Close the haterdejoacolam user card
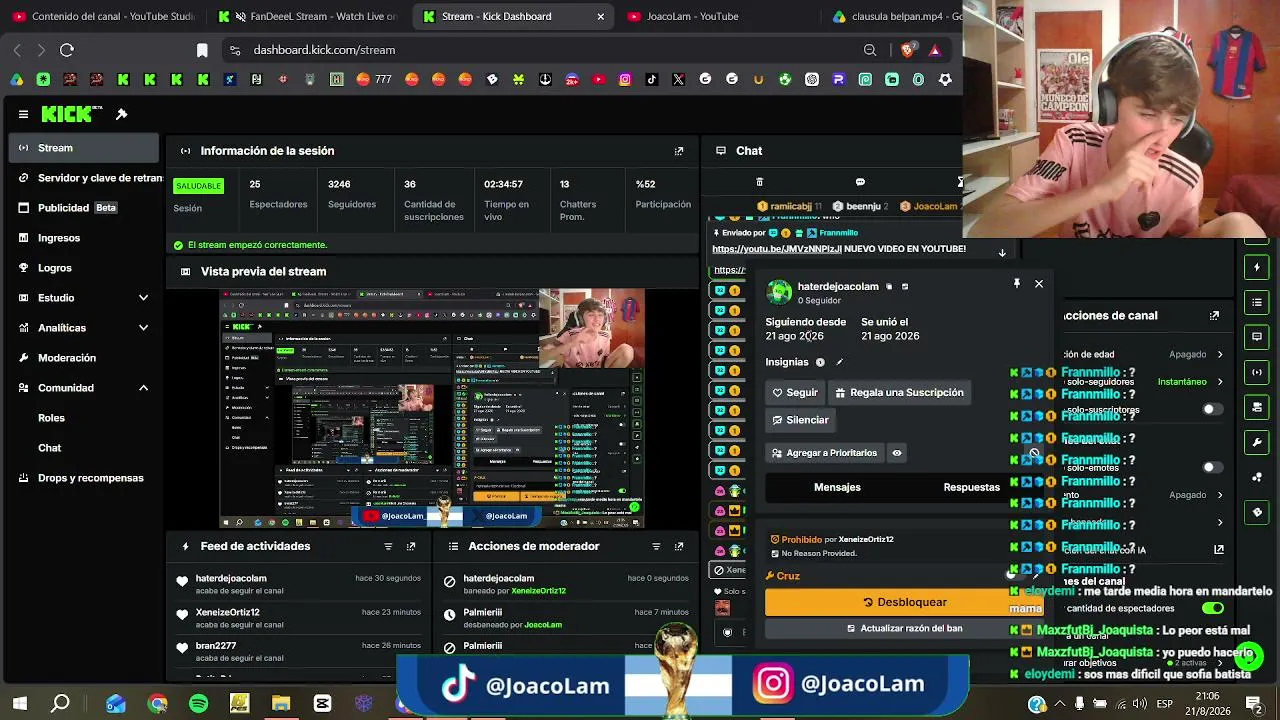Viewport: 1280px width, 720px height. click(1039, 284)
